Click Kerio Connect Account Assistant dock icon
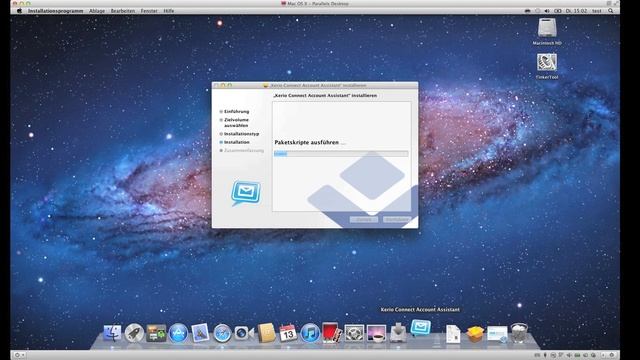The height and width of the screenshot is (360, 640). coord(420,328)
